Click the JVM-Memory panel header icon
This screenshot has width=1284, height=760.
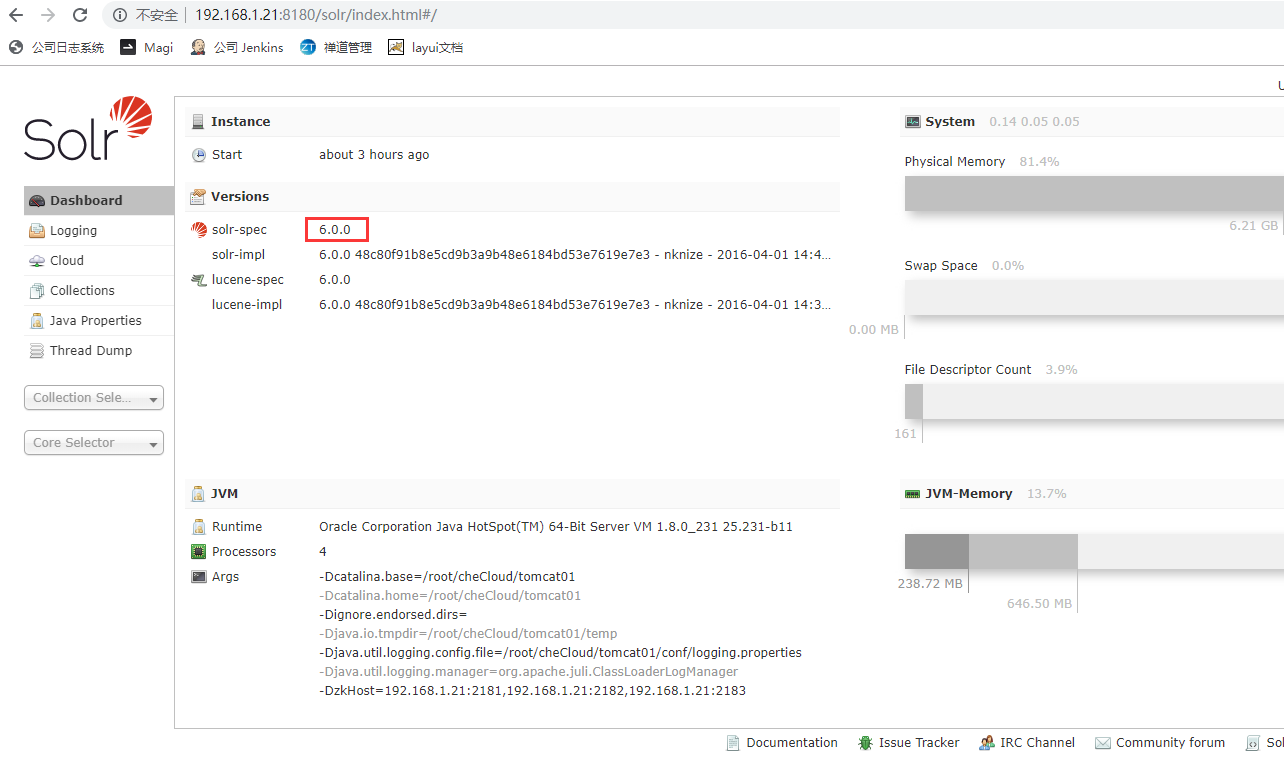(911, 493)
